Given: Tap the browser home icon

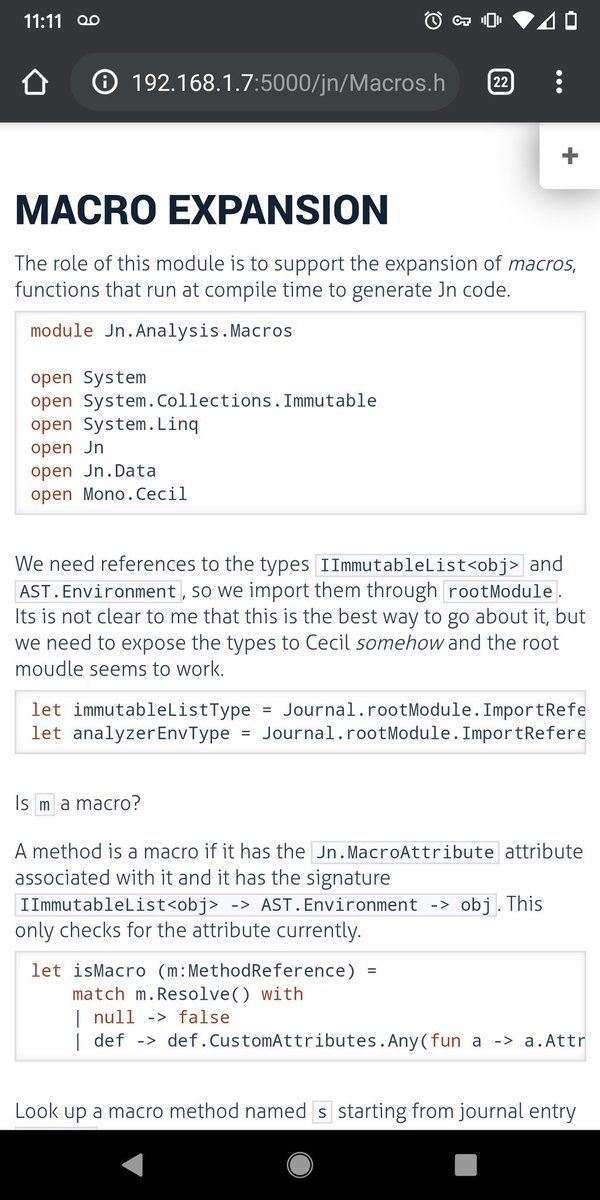Looking at the screenshot, I should click(x=35, y=82).
